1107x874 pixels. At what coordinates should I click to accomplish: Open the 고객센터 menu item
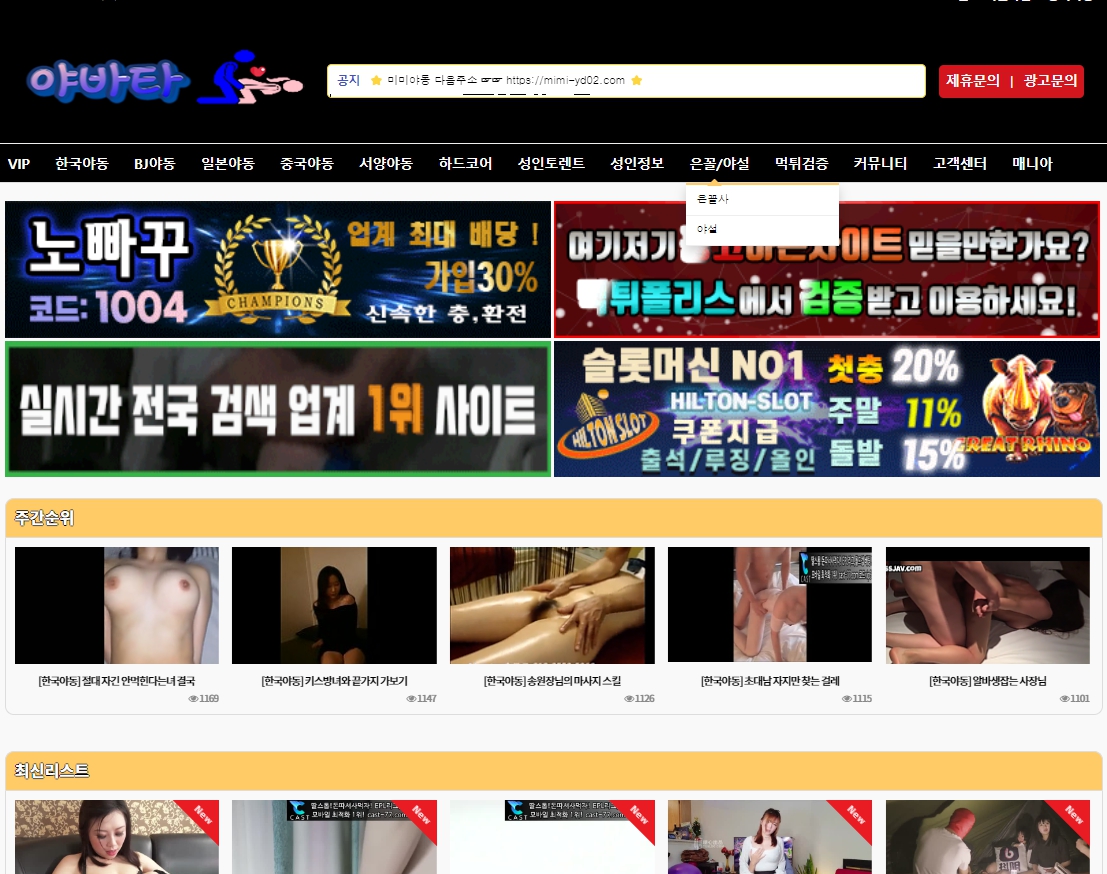[x=959, y=164]
